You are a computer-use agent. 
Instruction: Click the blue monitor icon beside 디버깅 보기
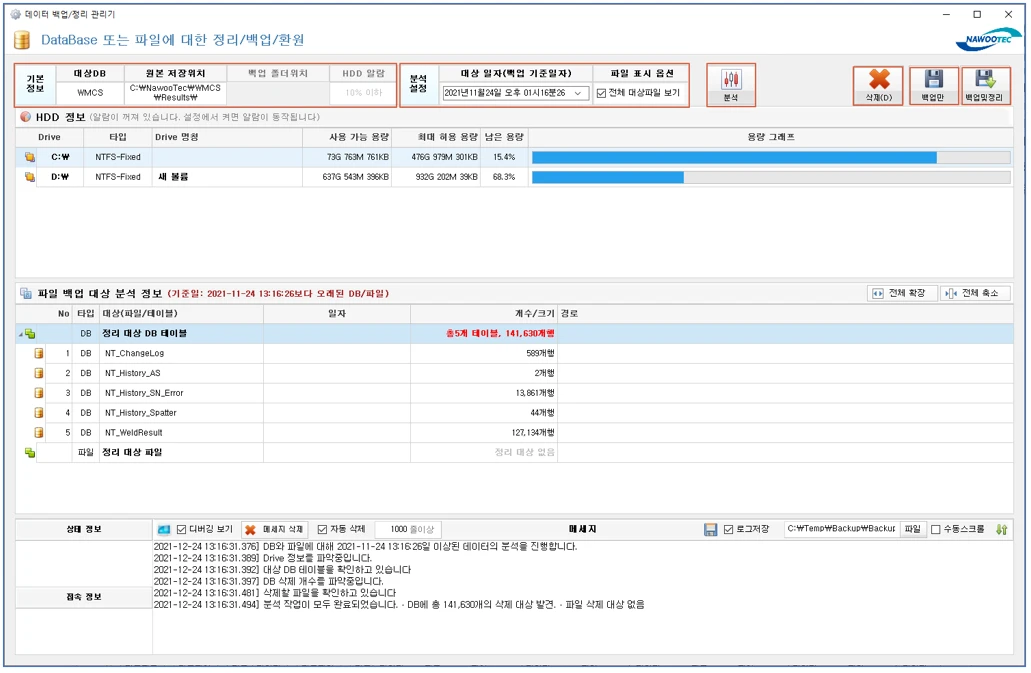click(164, 530)
